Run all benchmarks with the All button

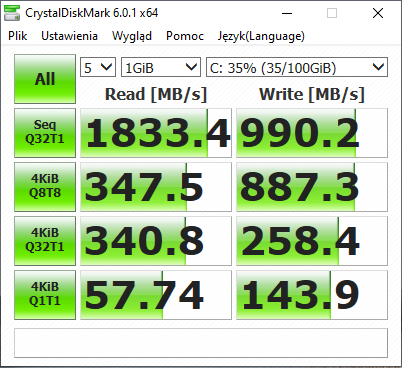[x=45, y=79]
